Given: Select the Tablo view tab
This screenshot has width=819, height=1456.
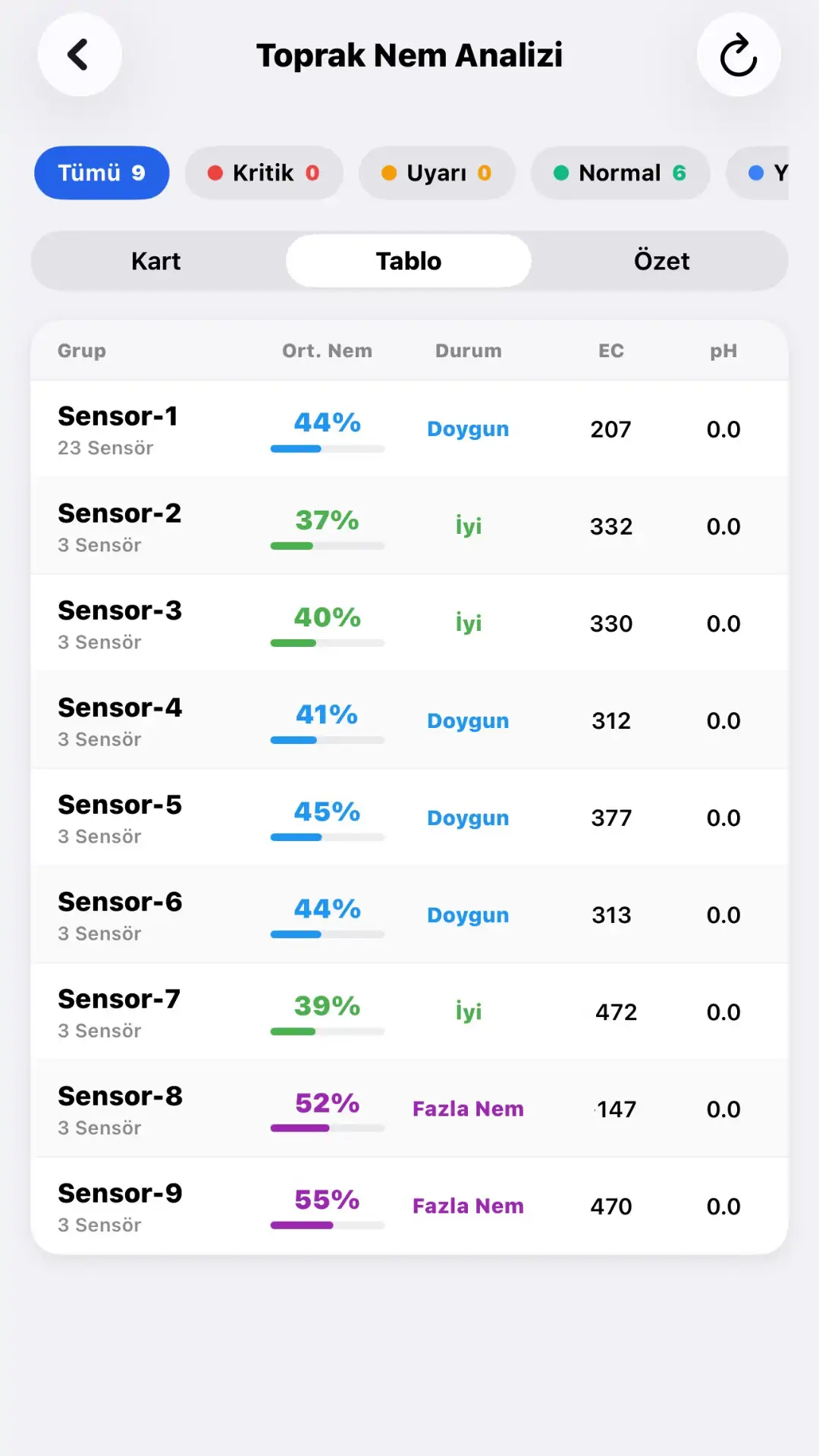Looking at the screenshot, I should click(409, 261).
